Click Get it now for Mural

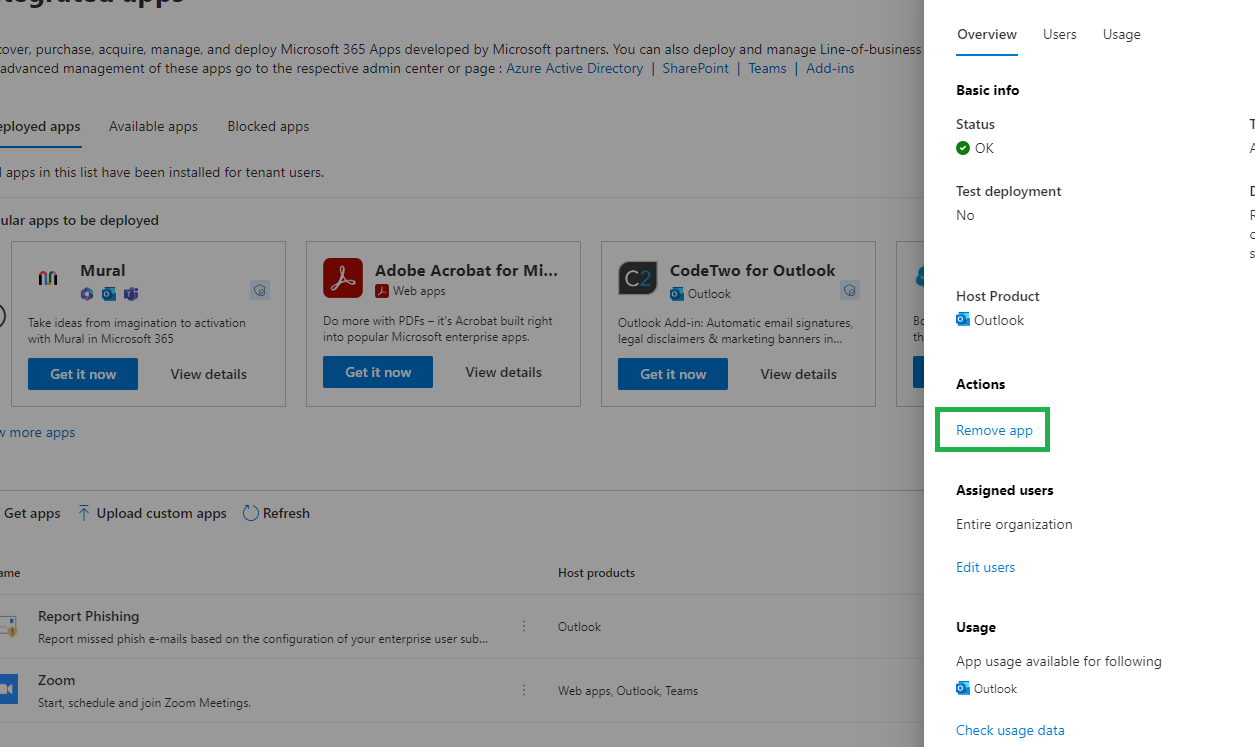(82, 373)
